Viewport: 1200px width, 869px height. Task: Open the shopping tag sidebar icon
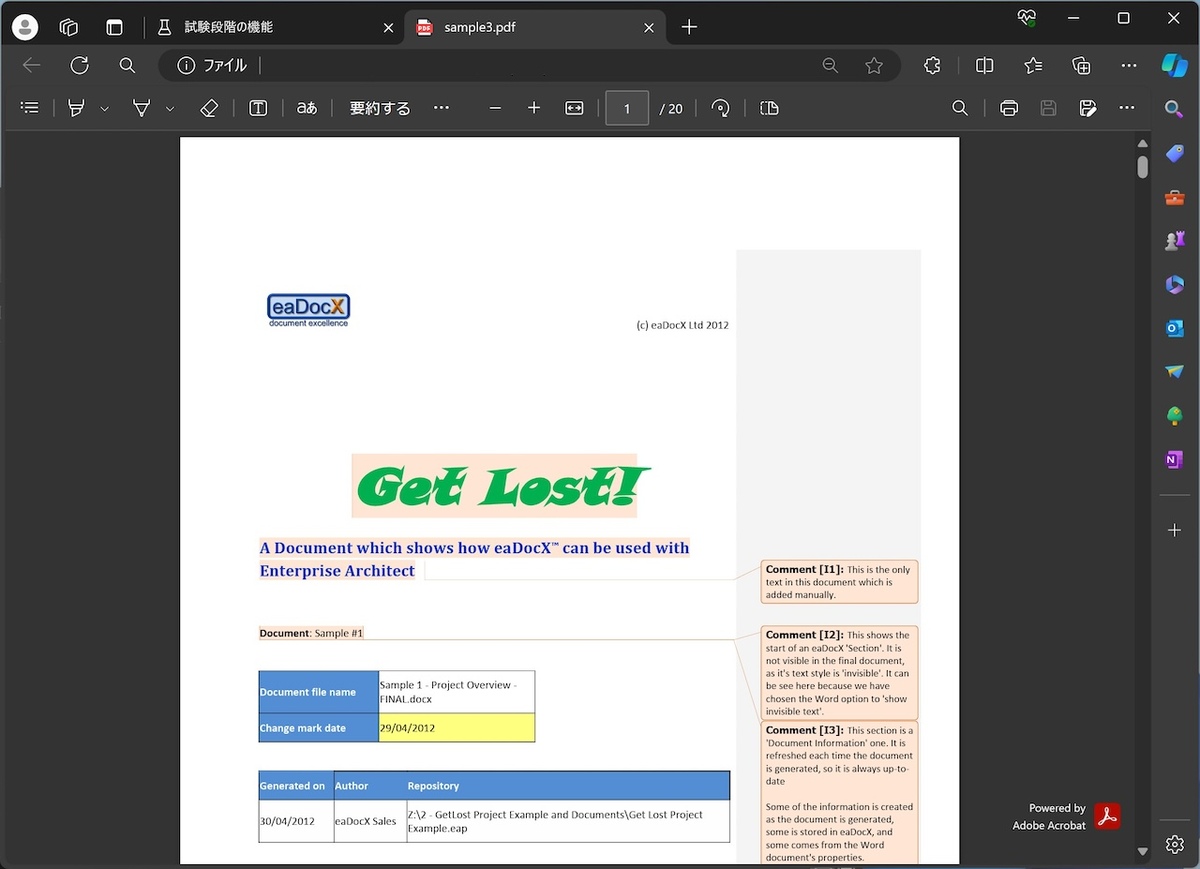point(1174,153)
